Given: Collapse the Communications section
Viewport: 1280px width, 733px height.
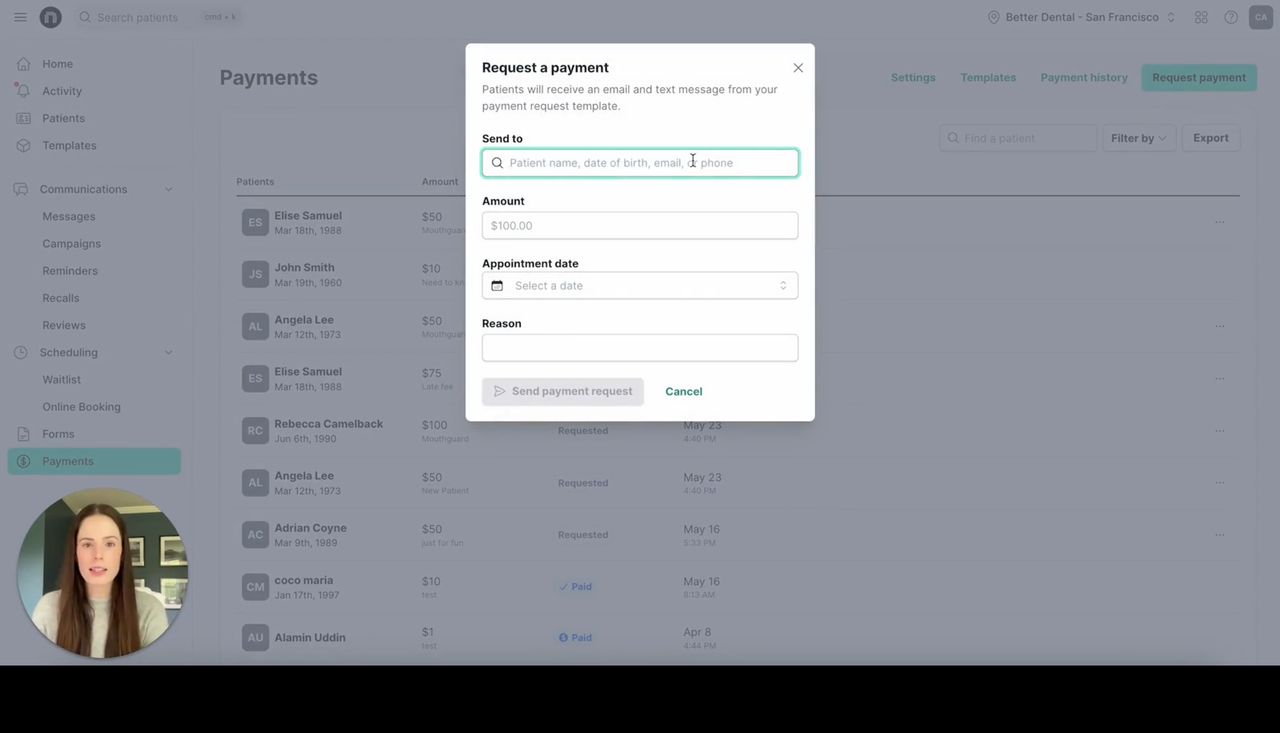Looking at the screenshot, I should (168, 189).
